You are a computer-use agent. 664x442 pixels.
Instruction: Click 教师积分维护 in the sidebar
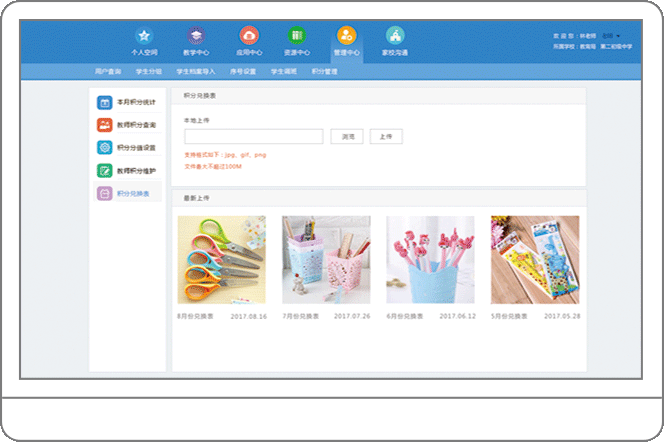[x=127, y=171]
